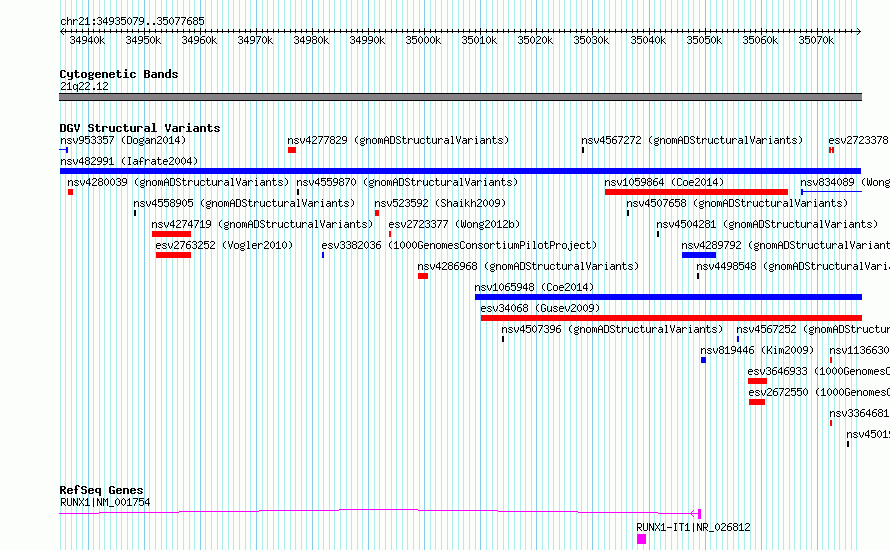Click the 34940k ruler tick label
Image resolution: width=890 pixels, height=550 pixels.
pyautogui.click(x=87, y=40)
